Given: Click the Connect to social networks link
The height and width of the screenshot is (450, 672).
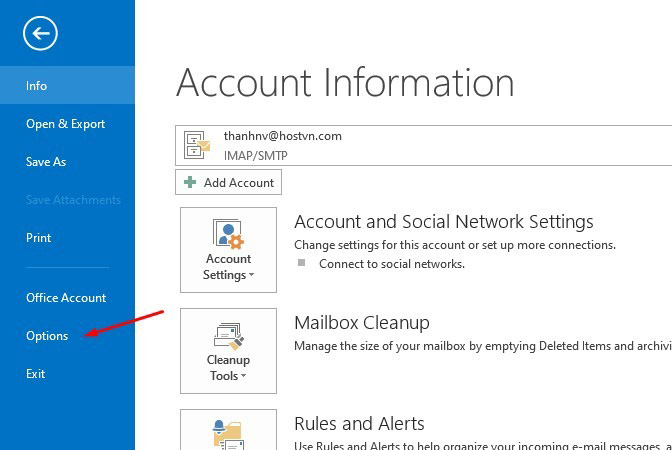Looking at the screenshot, I should click(392, 264).
